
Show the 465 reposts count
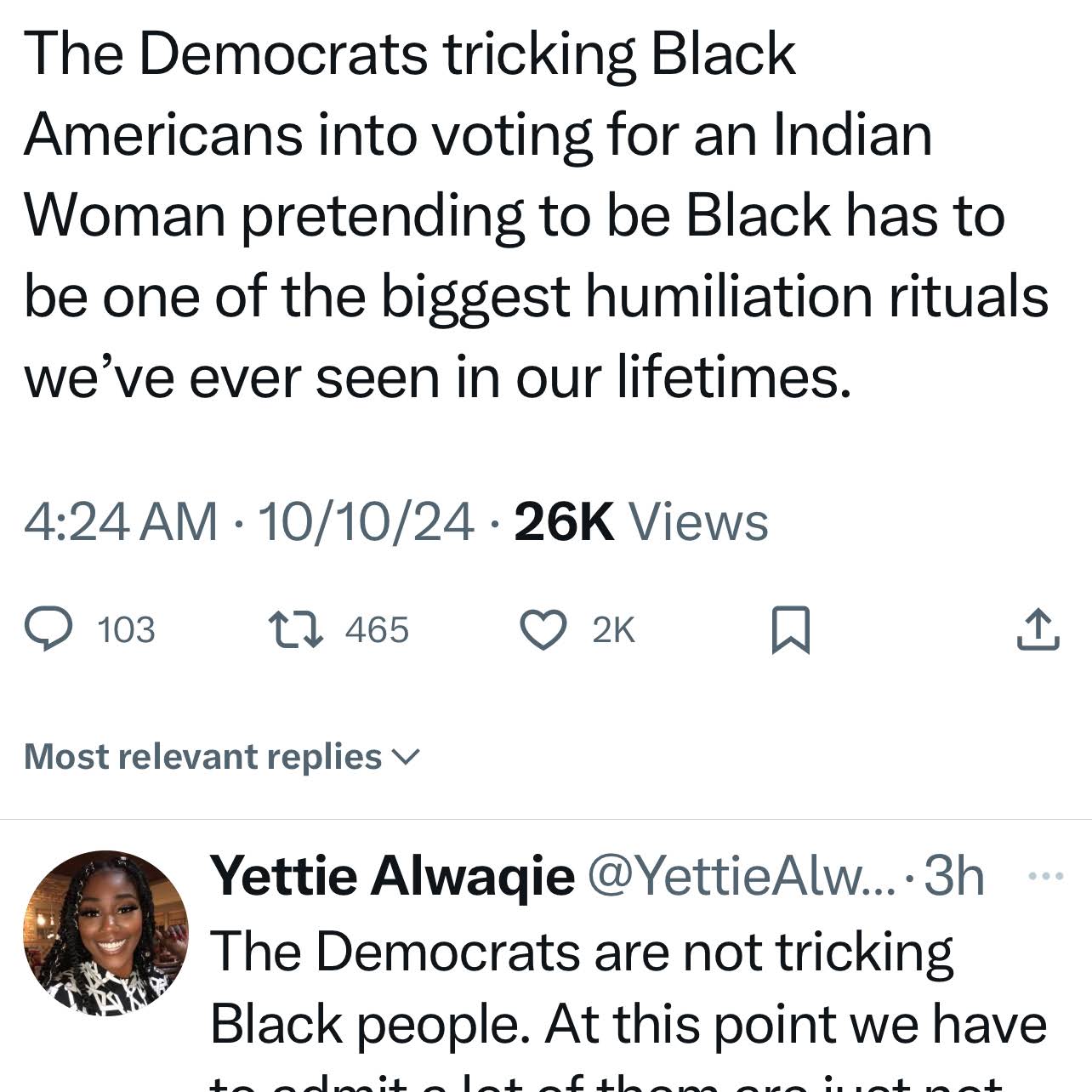(377, 630)
